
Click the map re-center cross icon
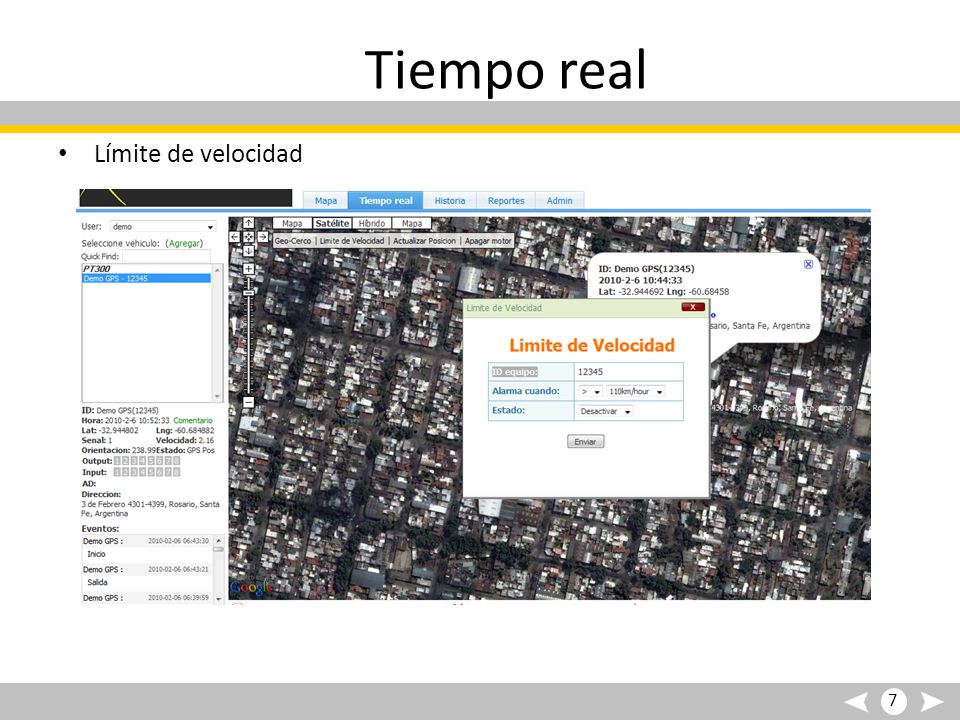(249, 237)
